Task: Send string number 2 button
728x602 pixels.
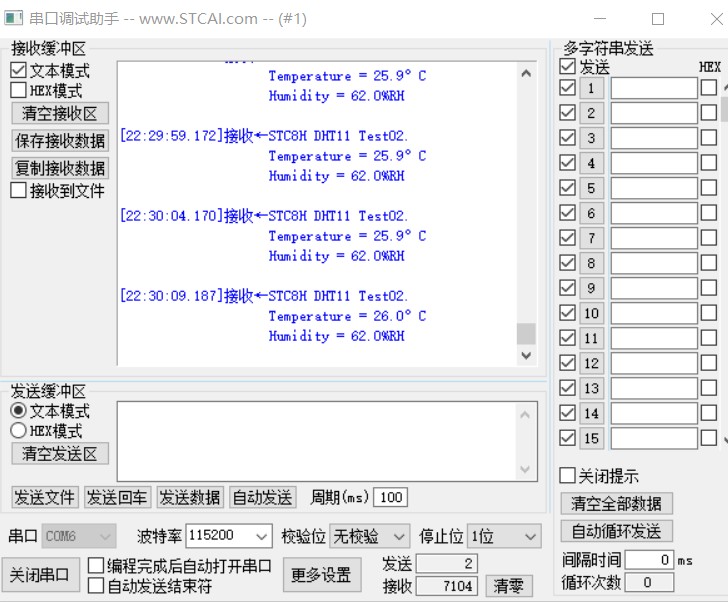Action: point(592,113)
